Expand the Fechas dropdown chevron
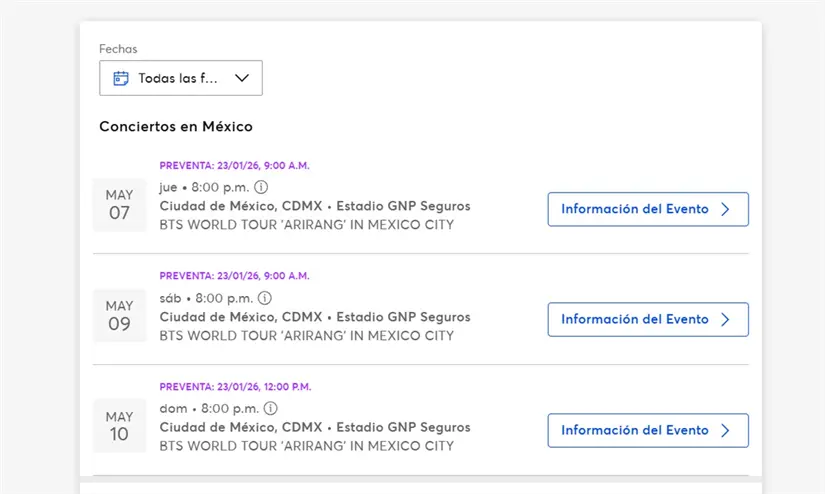 pos(241,78)
